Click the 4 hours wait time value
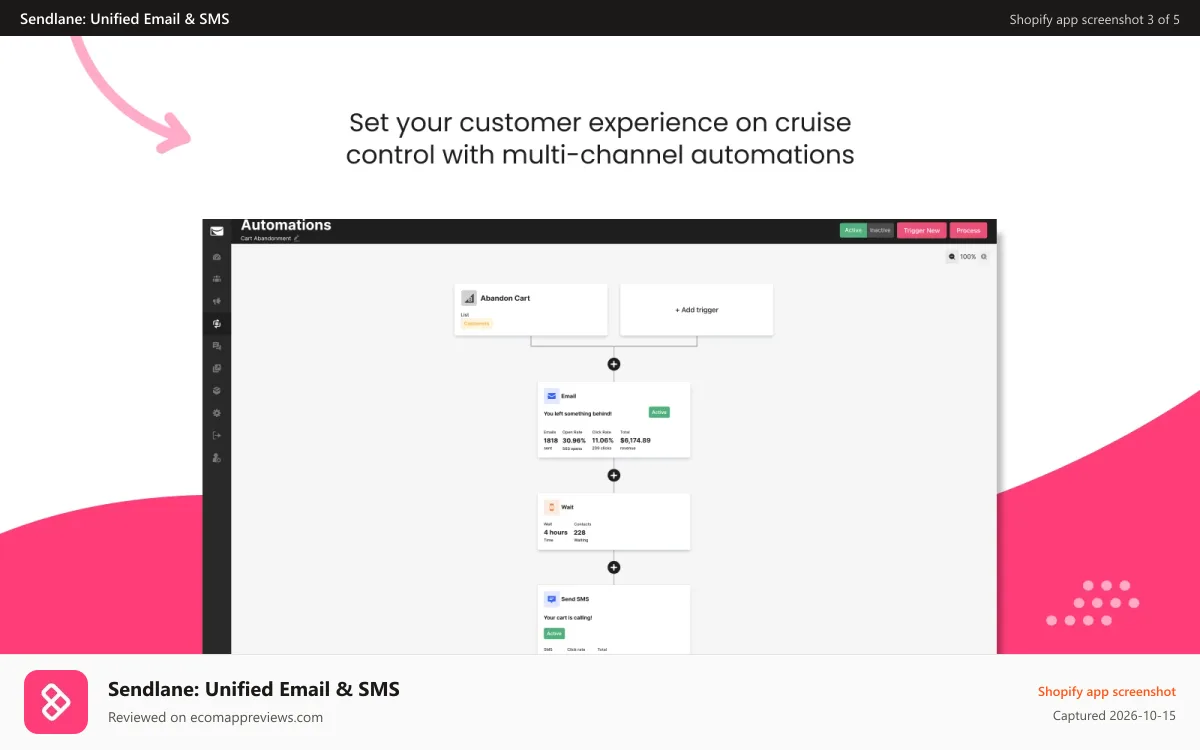Screen dimensions: 1200x750 [556, 532]
